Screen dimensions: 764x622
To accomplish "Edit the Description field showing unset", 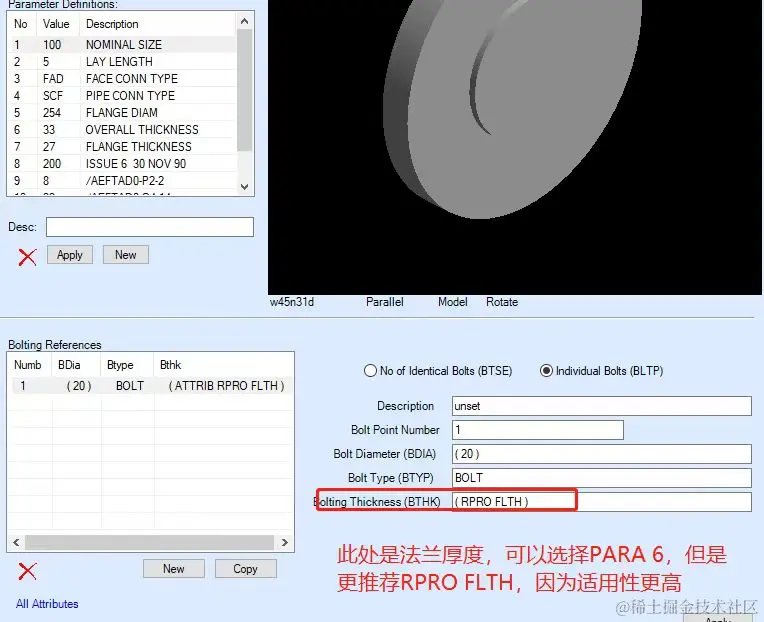I will point(602,406).
